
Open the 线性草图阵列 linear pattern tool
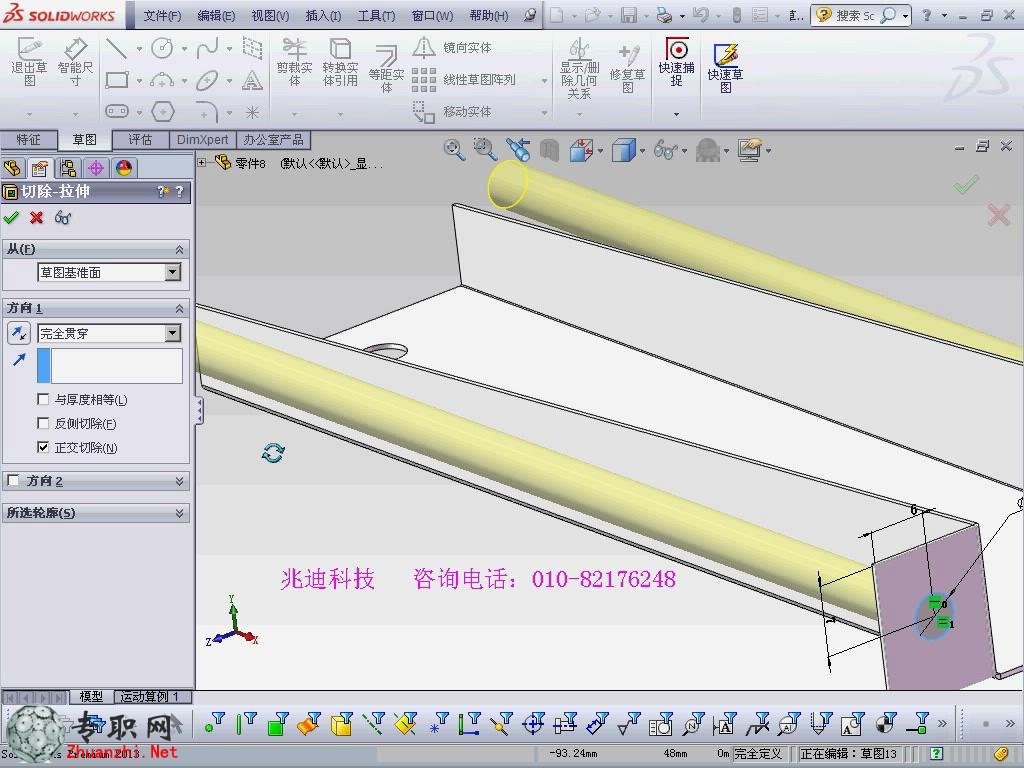(x=464, y=80)
